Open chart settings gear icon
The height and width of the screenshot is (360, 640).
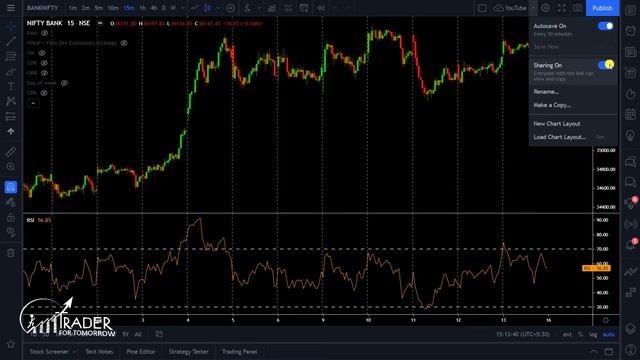tap(546, 8)
